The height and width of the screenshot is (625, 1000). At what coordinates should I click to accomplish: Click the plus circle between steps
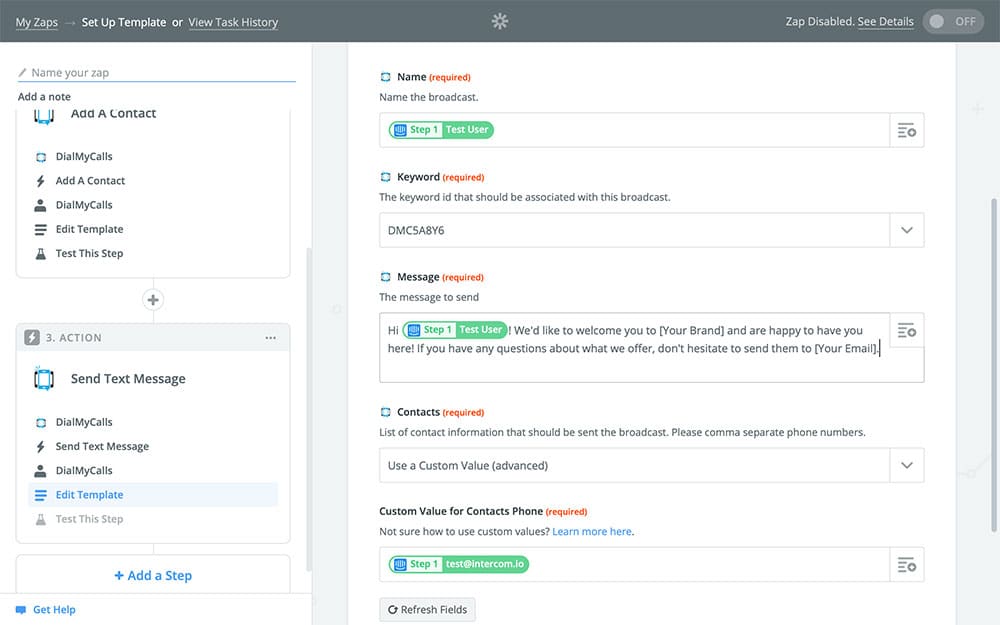(153, 300)
